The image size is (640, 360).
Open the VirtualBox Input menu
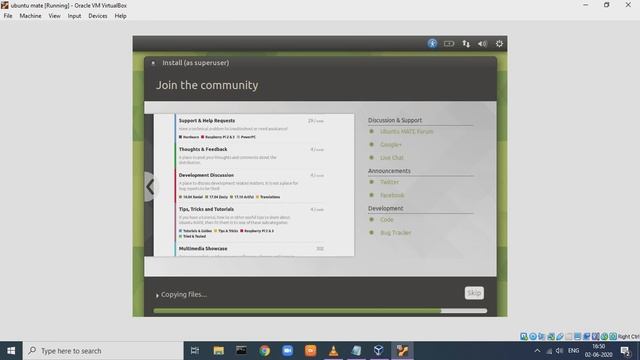coord(74,16)
